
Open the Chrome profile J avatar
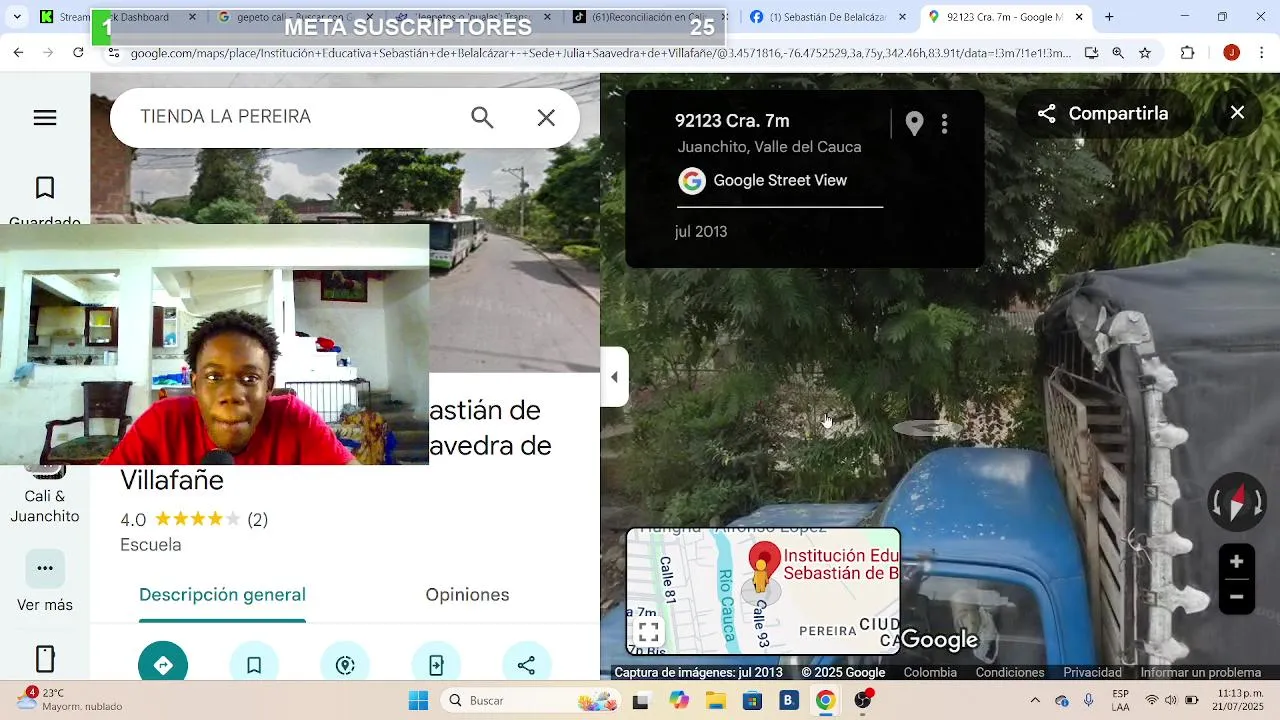1231,53
